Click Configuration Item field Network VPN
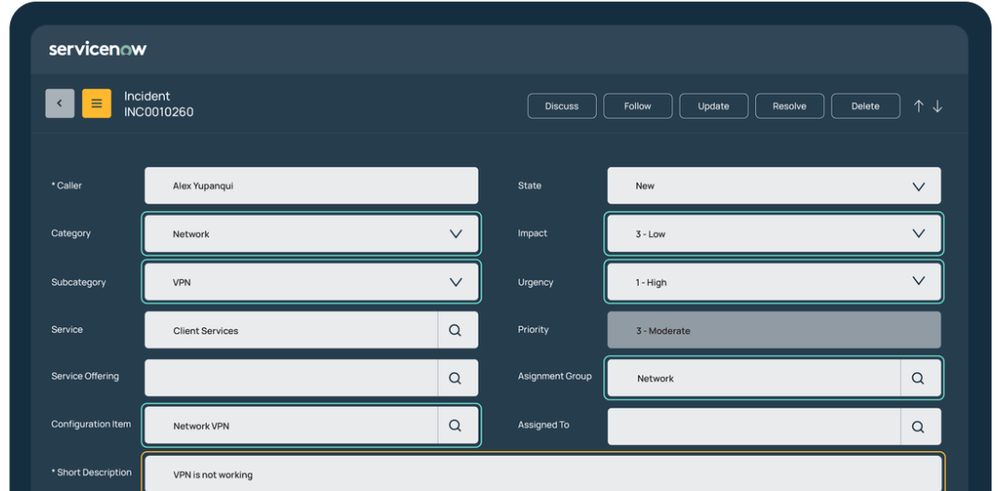The image size is (1000, 491). point(291,425)
